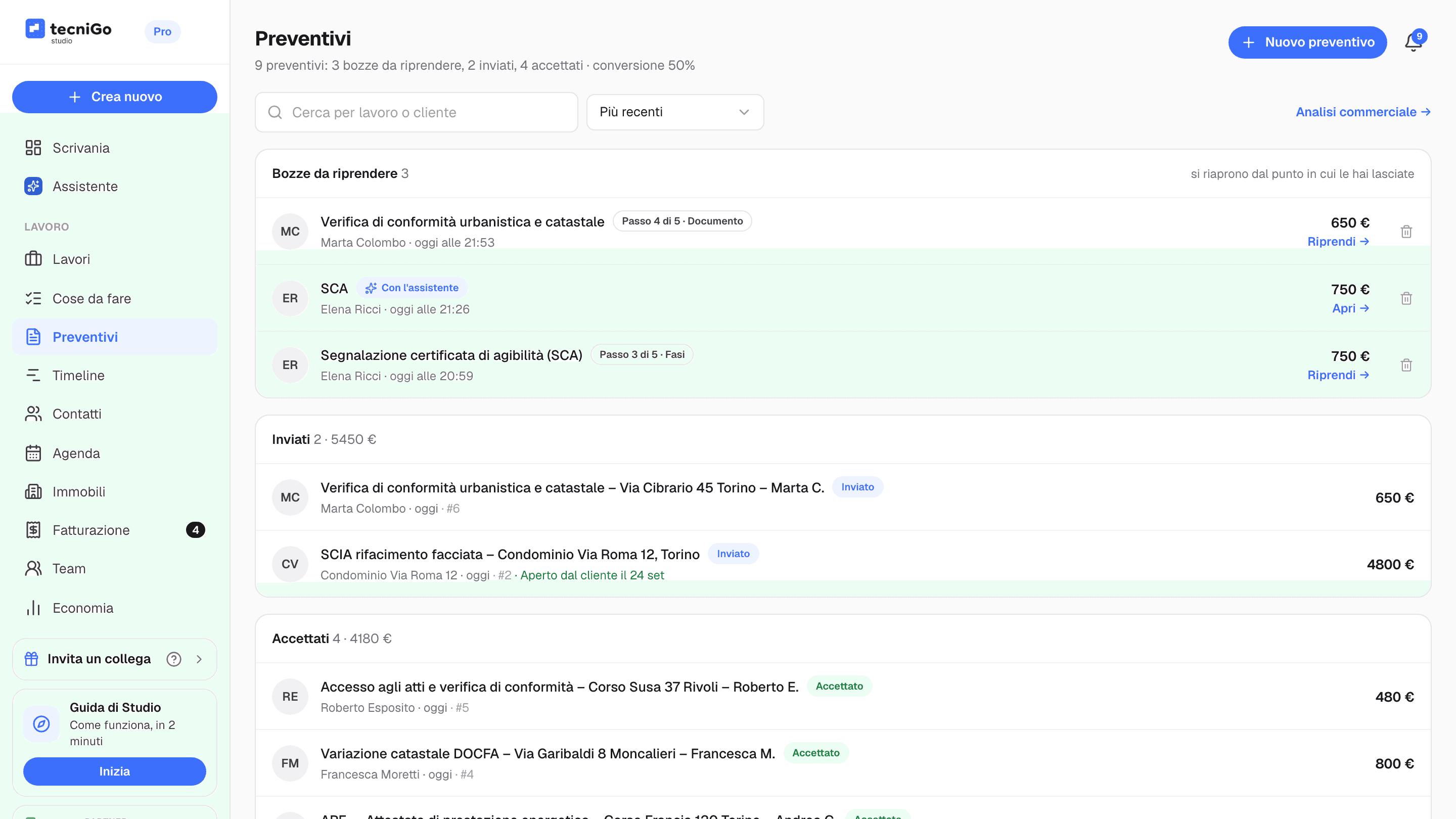Click the Passo 3 di 5 · Fasi badge
Image resolution: width=1456 pixels, height=819 pixels.
[642, 355]
